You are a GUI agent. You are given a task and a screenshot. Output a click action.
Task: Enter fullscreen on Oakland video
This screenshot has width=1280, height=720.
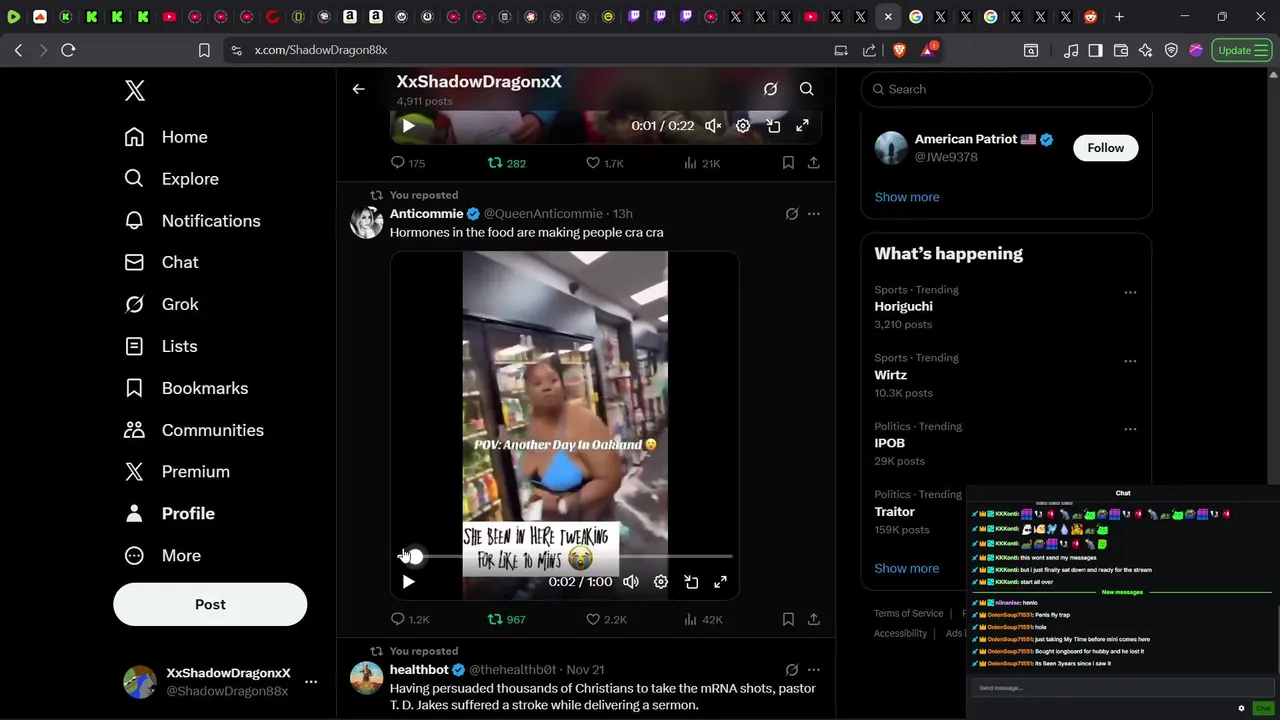coord(720,582)
